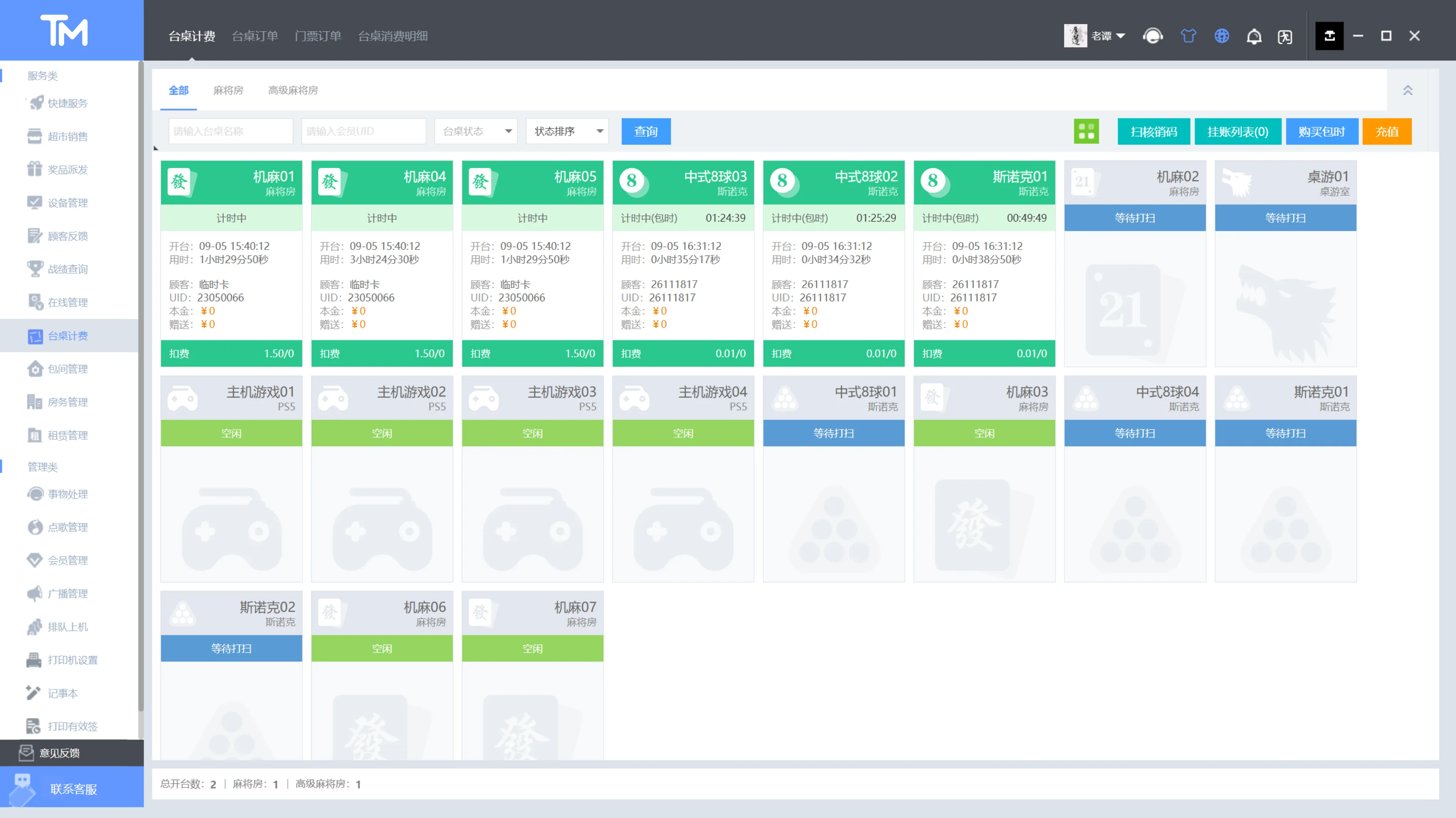The width and height of the screenshot is (1456, 818).
Task: Open 会员管理 in the sidebar
Action: [68, 560]
